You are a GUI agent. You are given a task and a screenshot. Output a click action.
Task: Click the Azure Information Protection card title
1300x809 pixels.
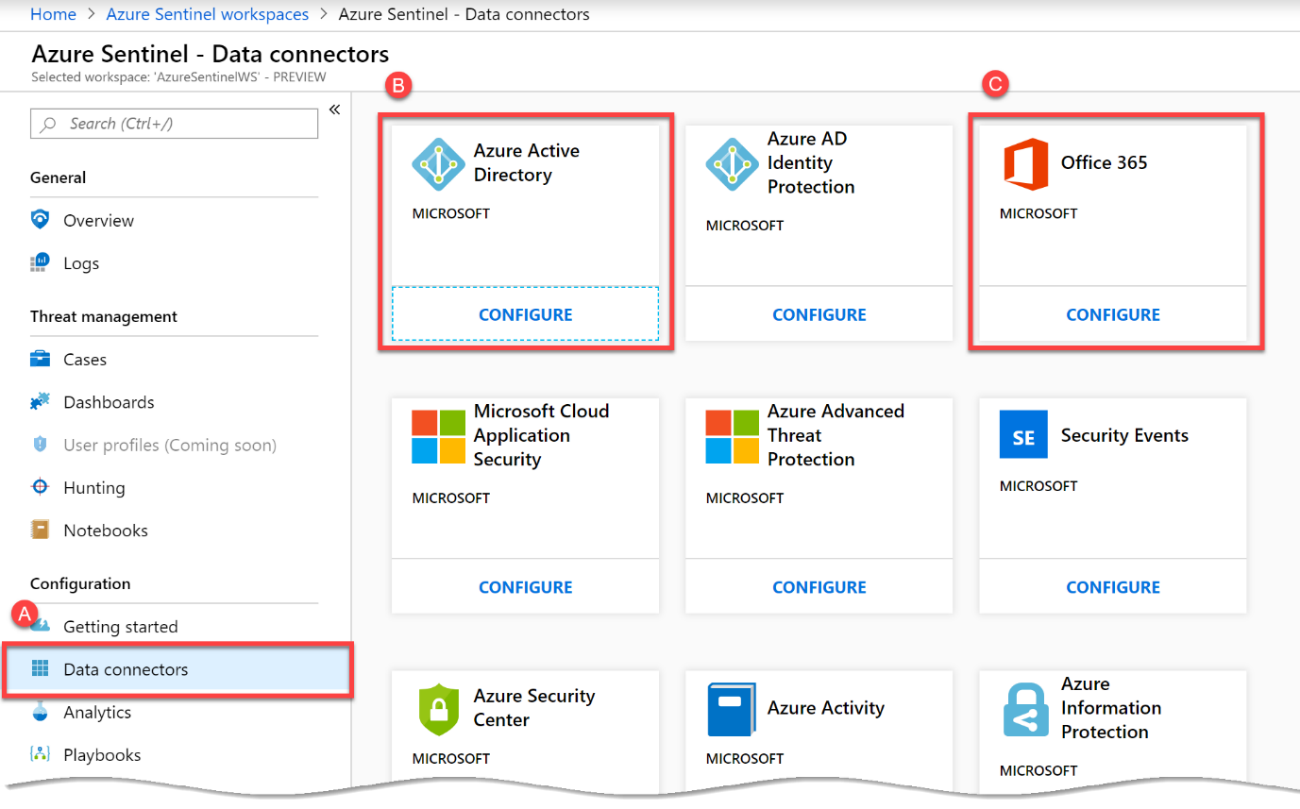[x=1111, y=708]
